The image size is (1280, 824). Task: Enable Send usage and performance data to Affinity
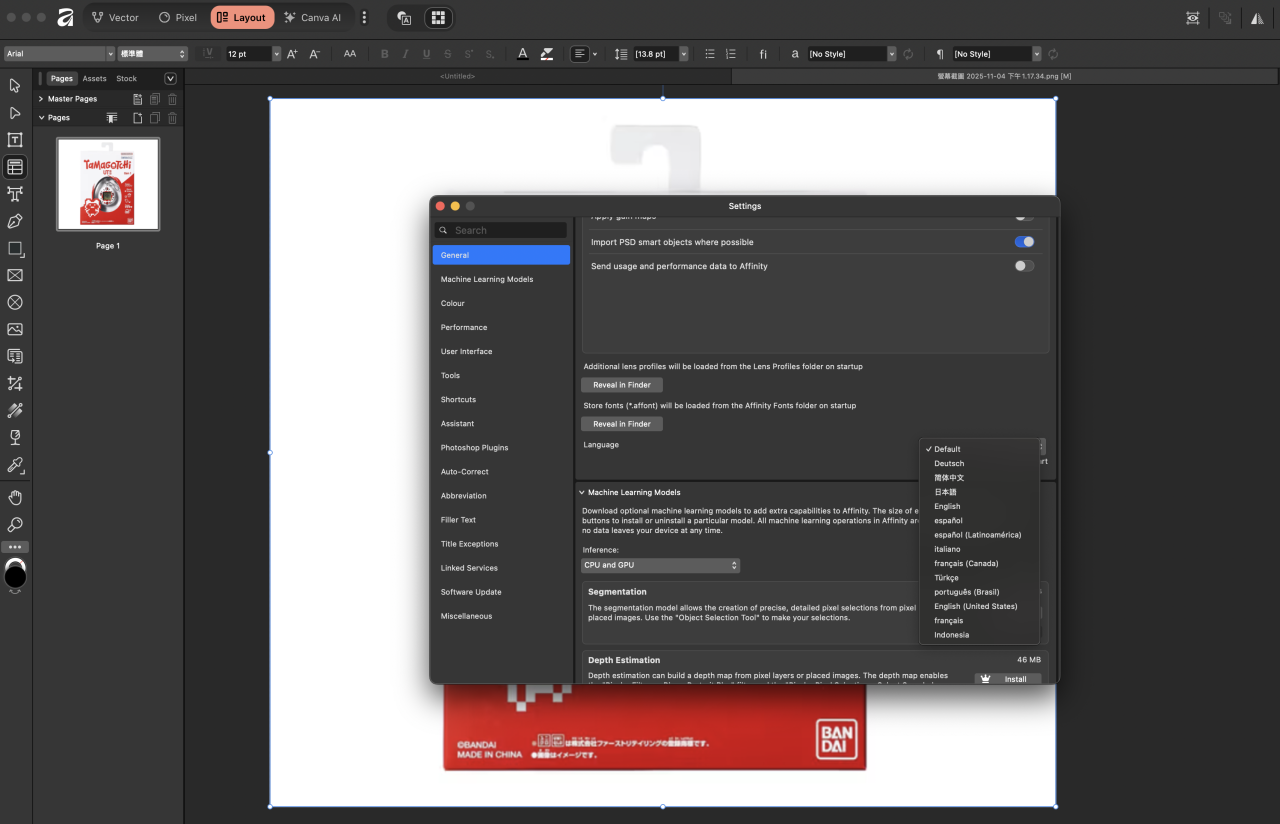pyautogui.click(x=1022, y=265)
